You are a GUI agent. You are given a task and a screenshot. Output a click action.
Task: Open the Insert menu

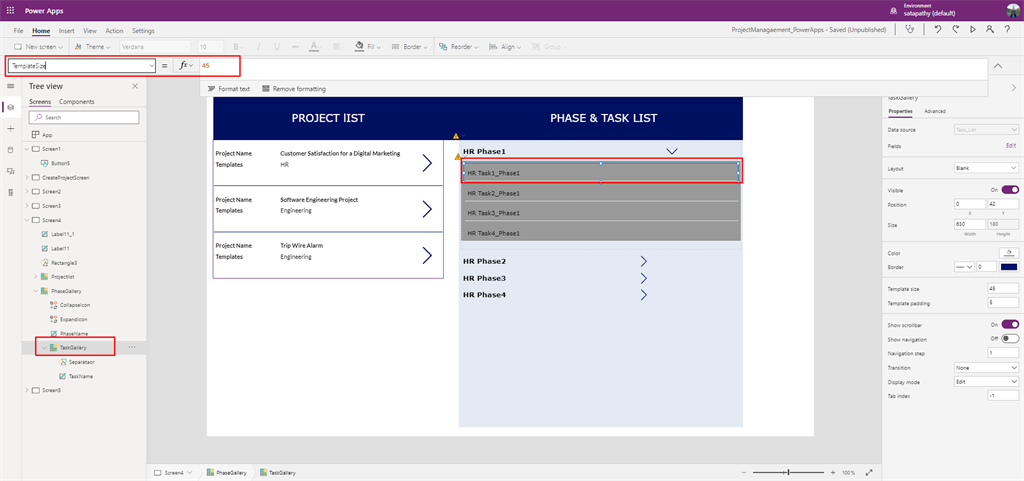pos(66,31)
